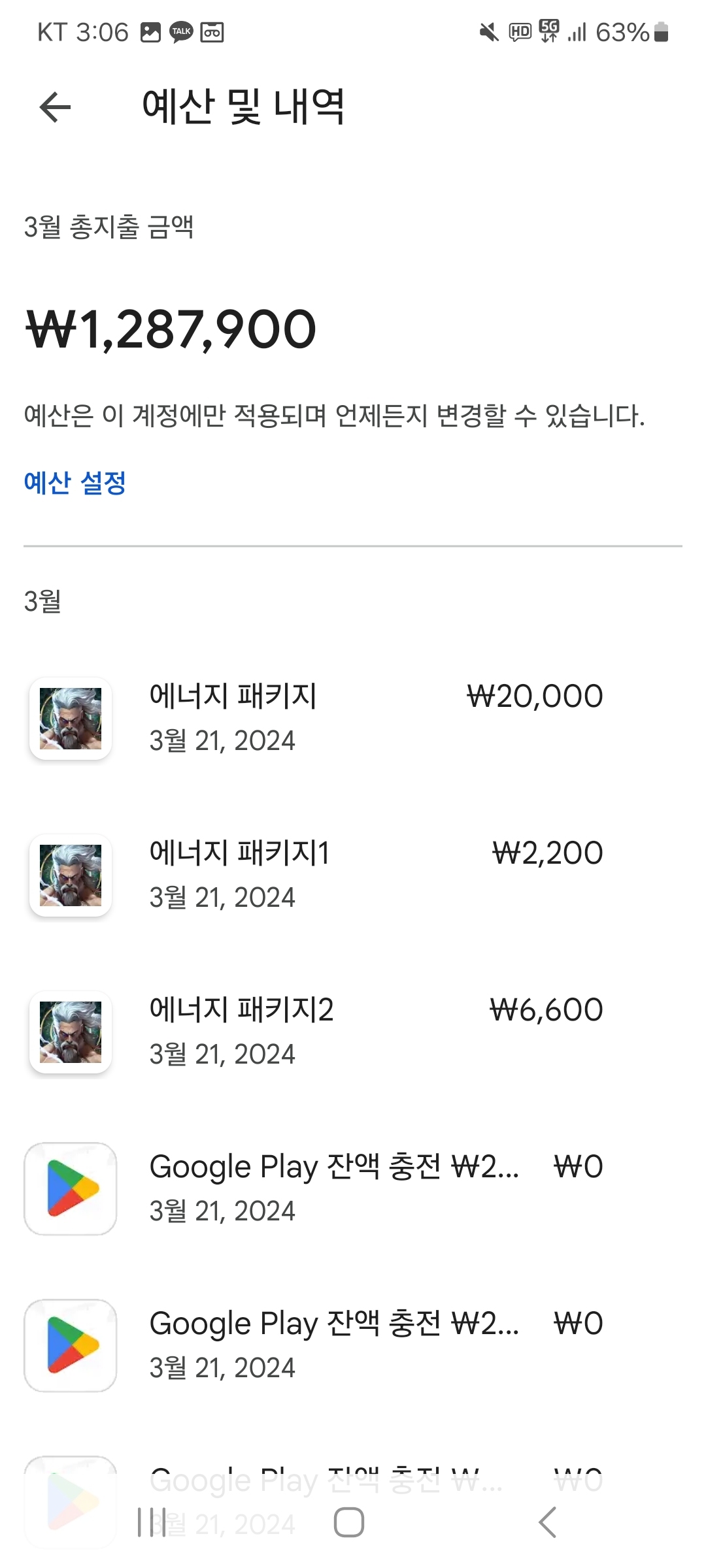Viewport: 706px width, 1568px height.
Task: Select the ₩20,000 price amount
Action: (x=535, y=696)
